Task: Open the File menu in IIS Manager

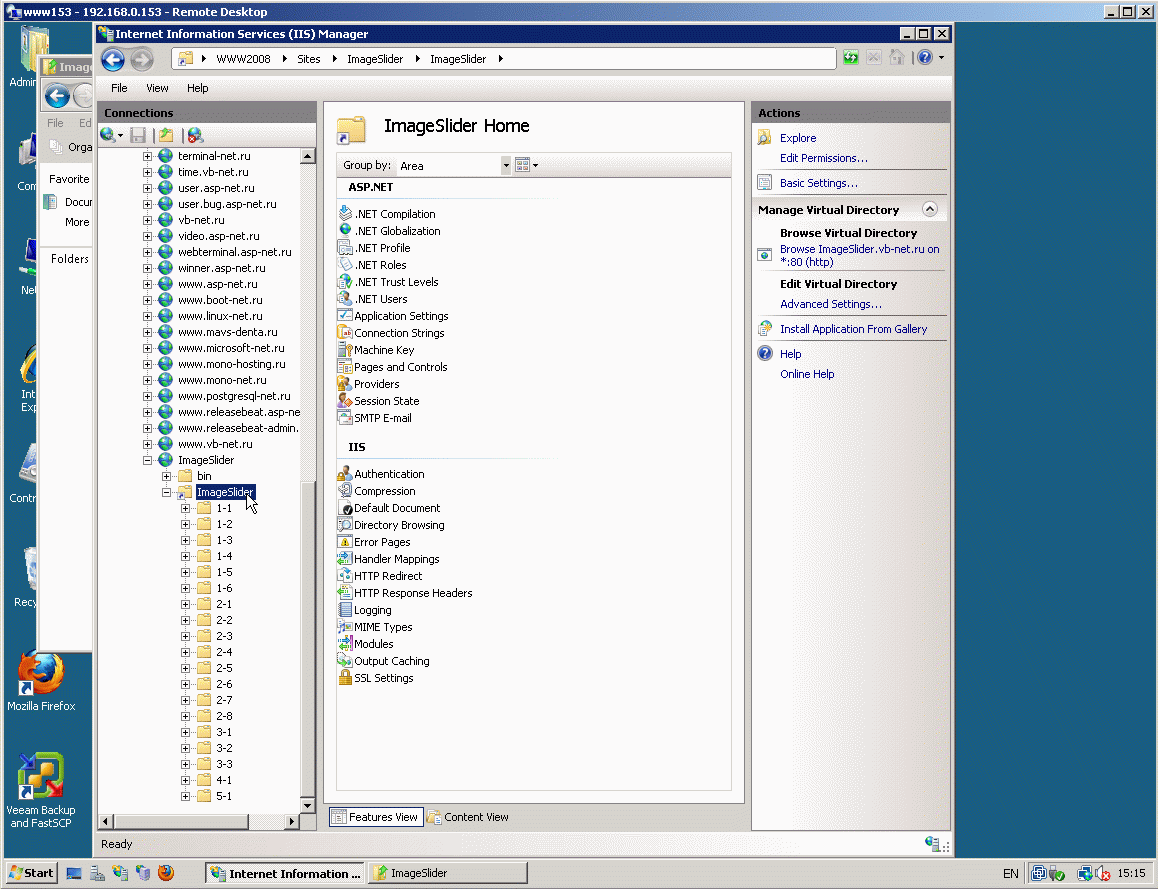Action: (x=119, y=88)
